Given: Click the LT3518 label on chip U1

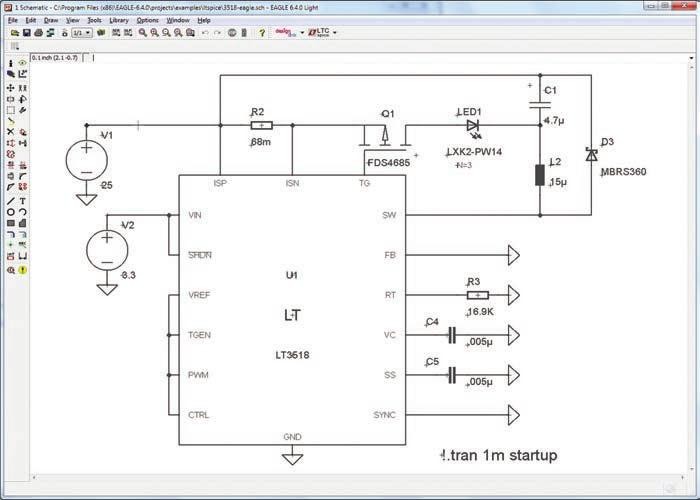Looking at the screenshot, I should point(292,355).
